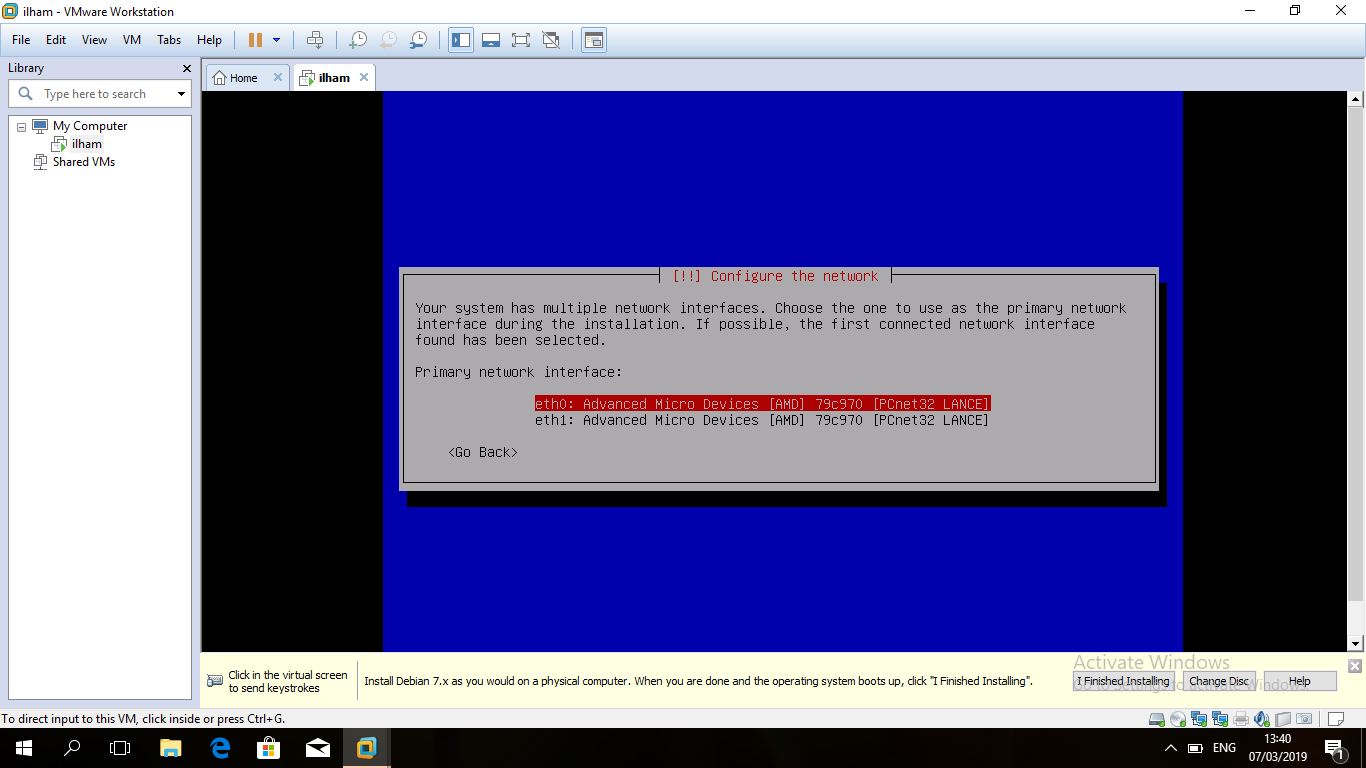Click the sound card status icon
This screenshot has width=1366, height=768.
click(x=1262, y=718)
